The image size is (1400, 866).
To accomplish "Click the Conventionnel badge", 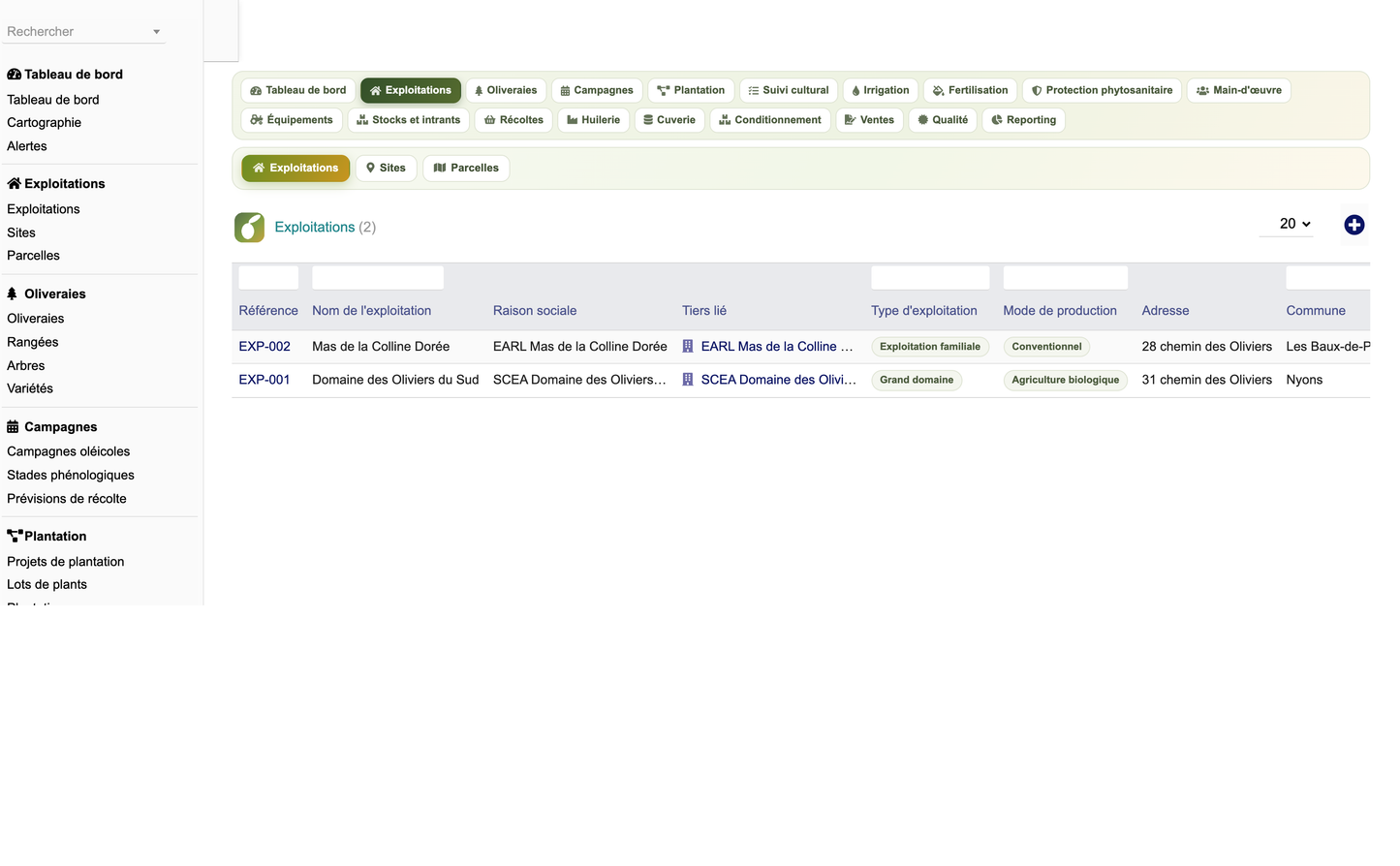I will (1046, 347).
